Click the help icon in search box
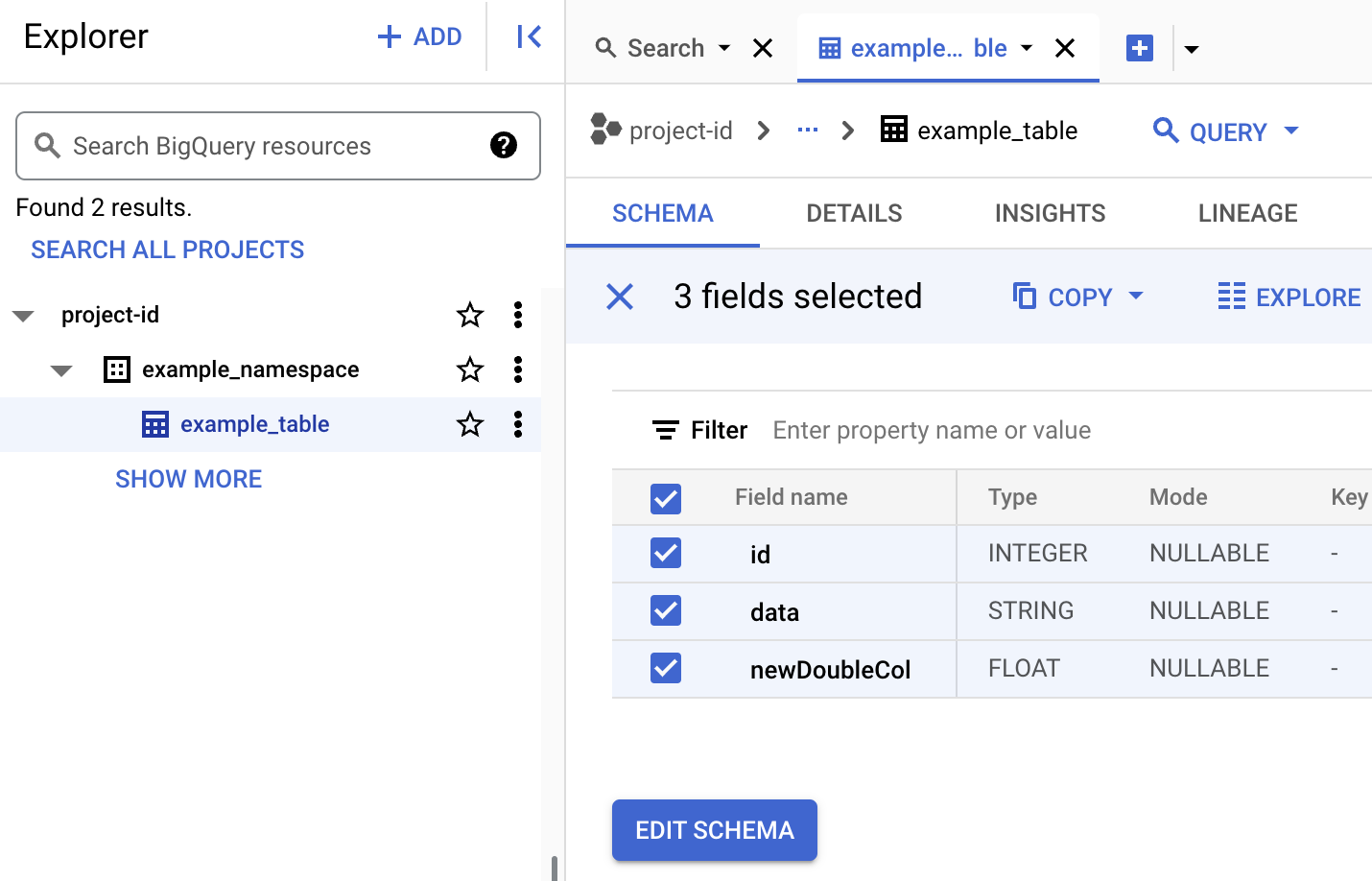Image resolution: width=1372 pixels, height=881 pixels. pos(503,145)
